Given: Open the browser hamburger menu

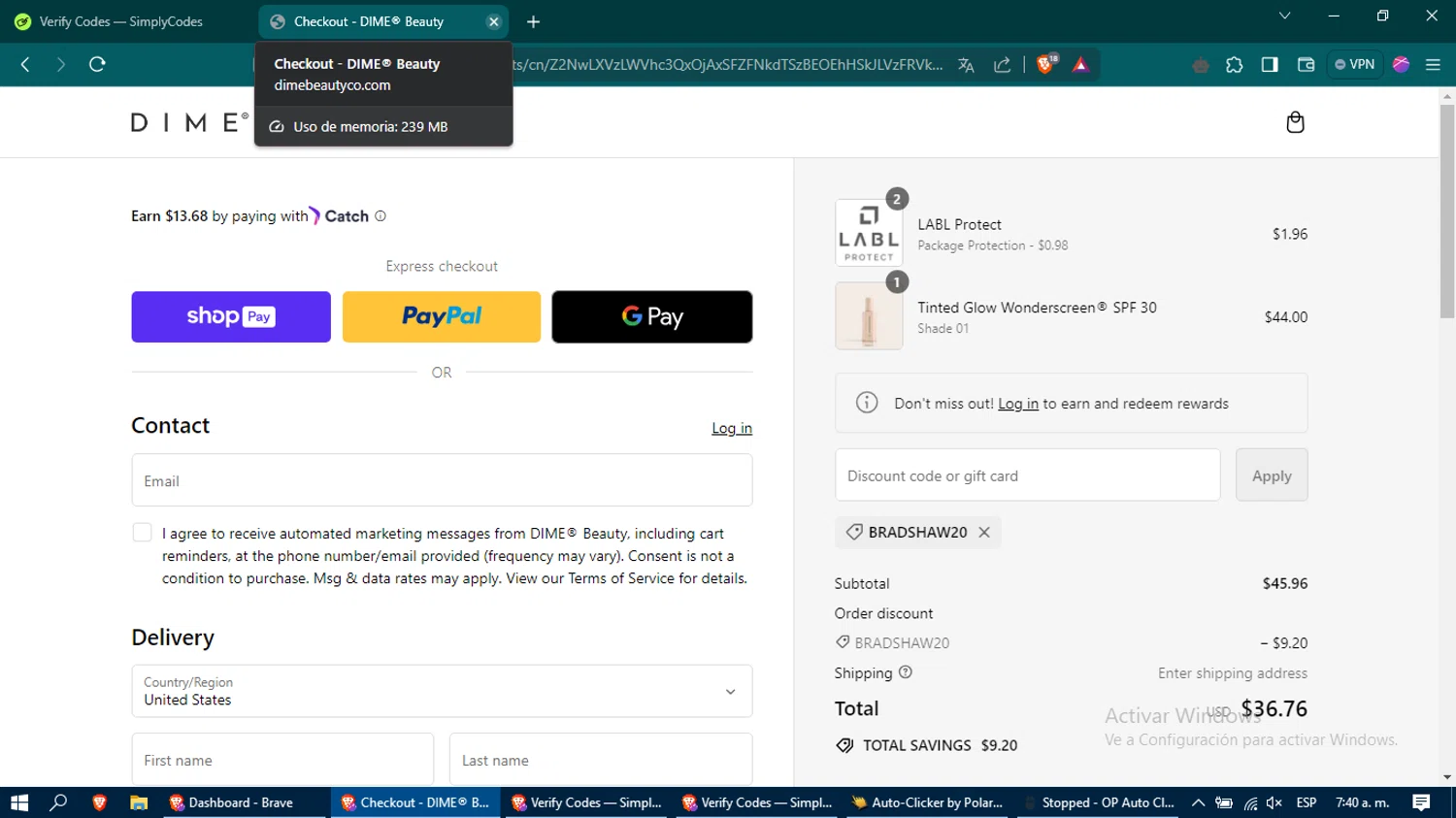Looking at the screenshot, I should [1433, 65].
